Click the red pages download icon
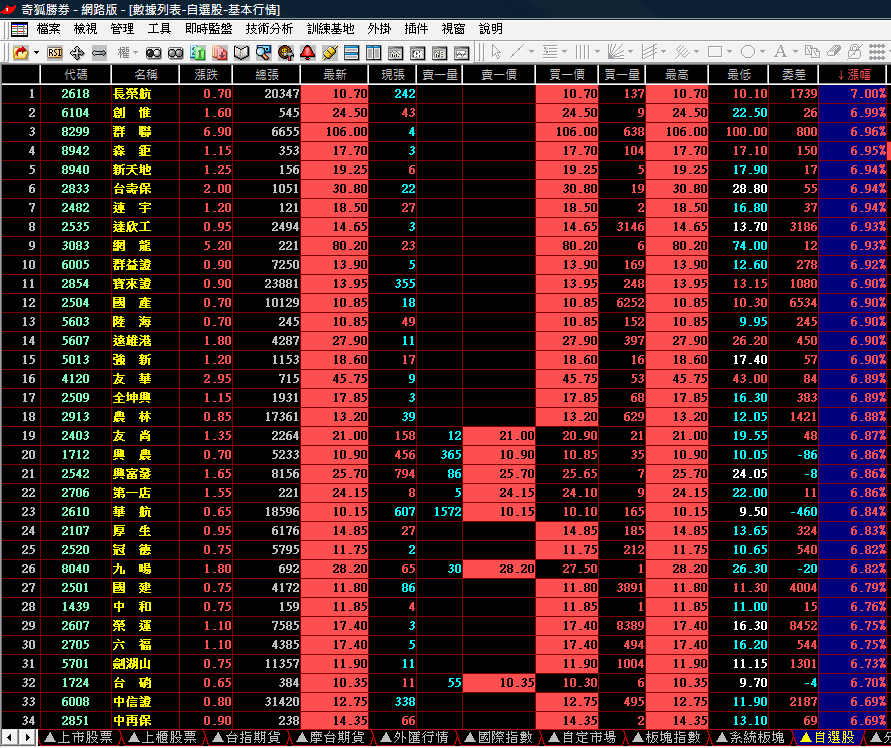 [220, 53]
